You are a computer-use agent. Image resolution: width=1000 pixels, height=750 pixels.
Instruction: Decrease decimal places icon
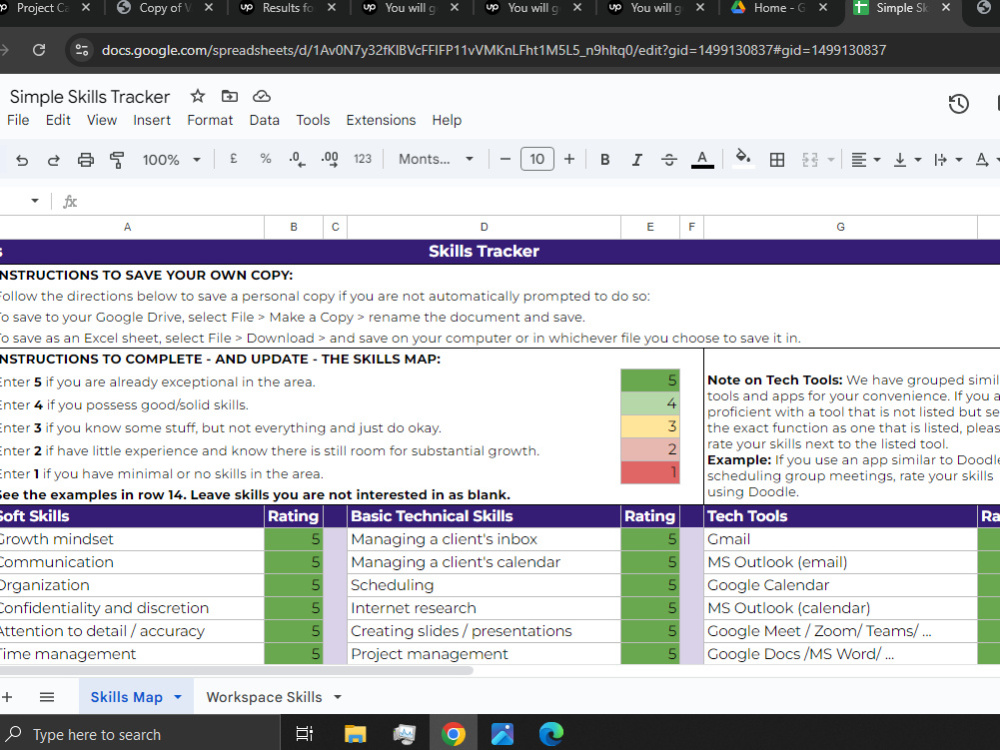point(297,159)
